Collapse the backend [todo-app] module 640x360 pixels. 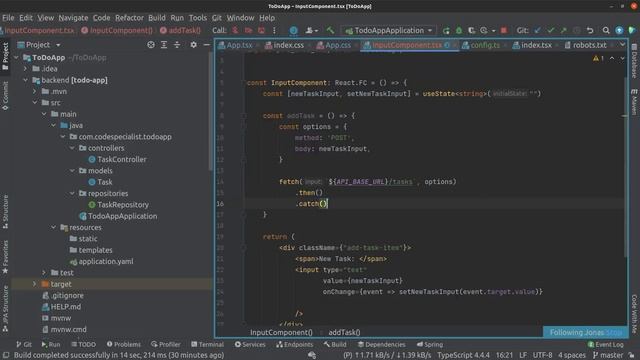(x=25, y=80)
